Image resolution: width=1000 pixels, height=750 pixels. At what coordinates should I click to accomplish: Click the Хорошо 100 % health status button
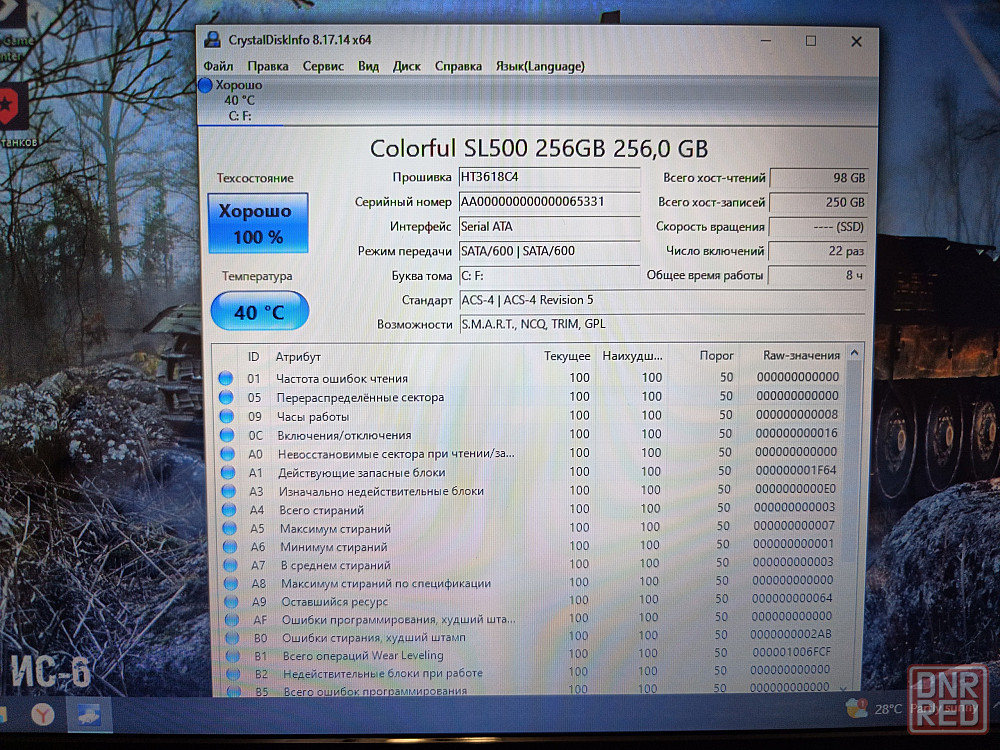(x=258, y=223)
